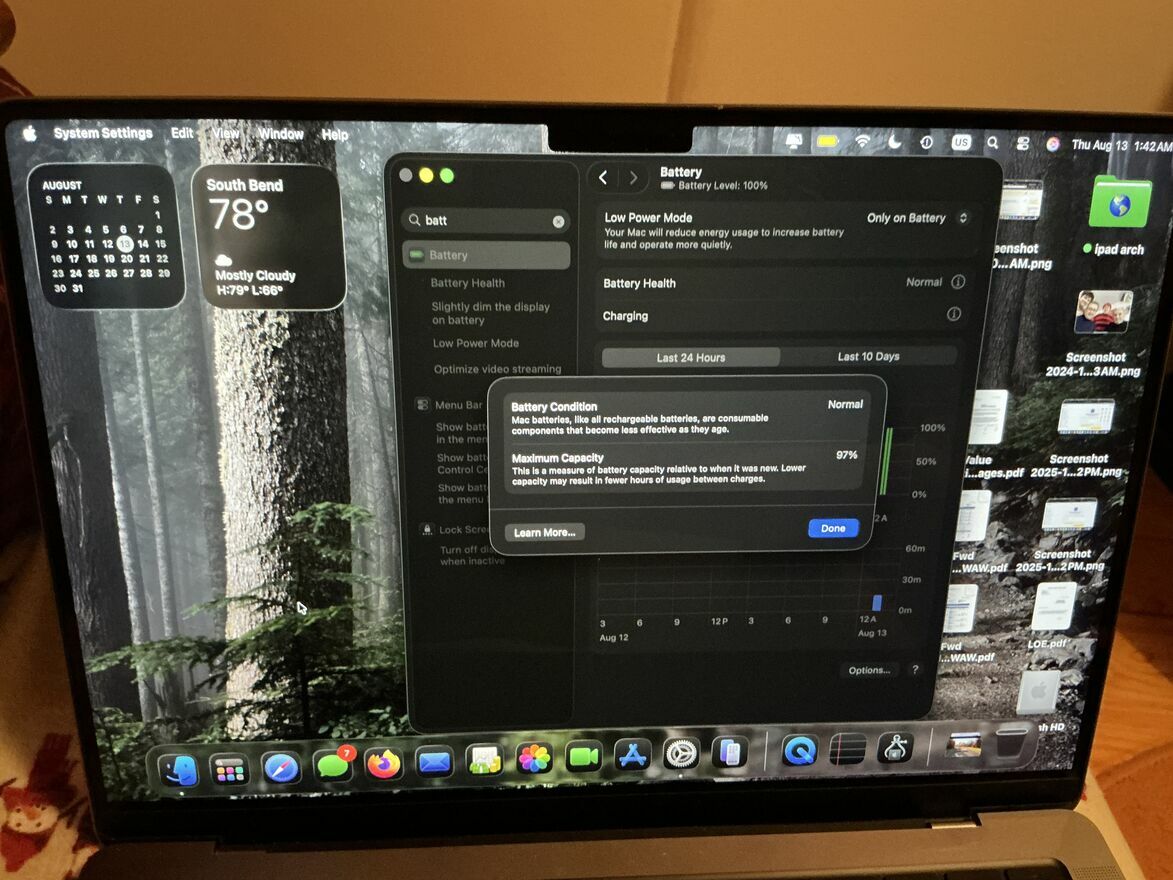Open Safari from the Dock

(x=281, y=769)
